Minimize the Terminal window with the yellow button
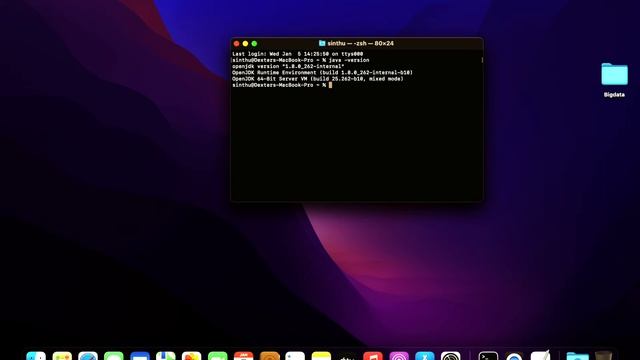The image size is (640, 360). click(x=245, y=44)
